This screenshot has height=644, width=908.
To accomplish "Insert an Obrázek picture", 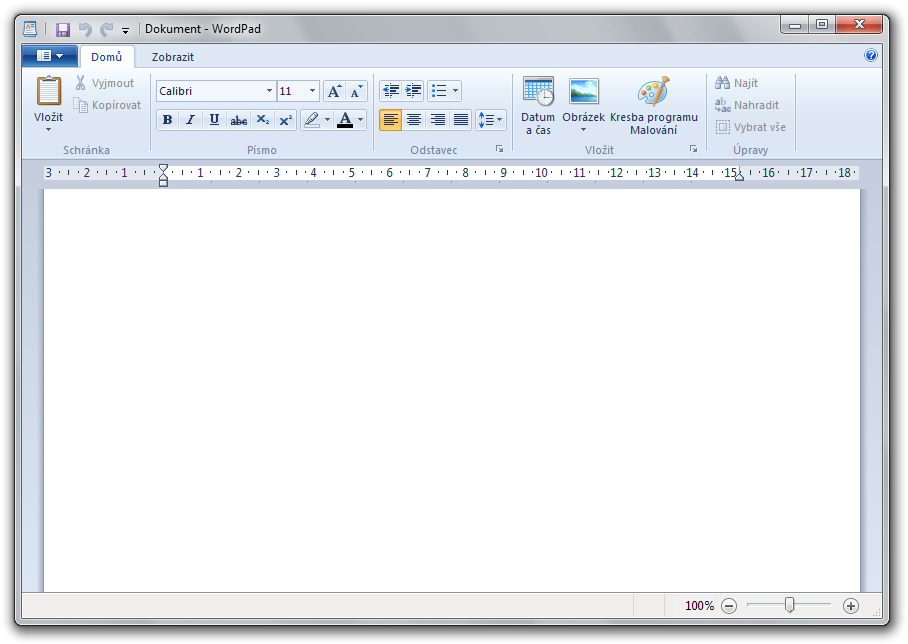I will [x=584, y=98].
